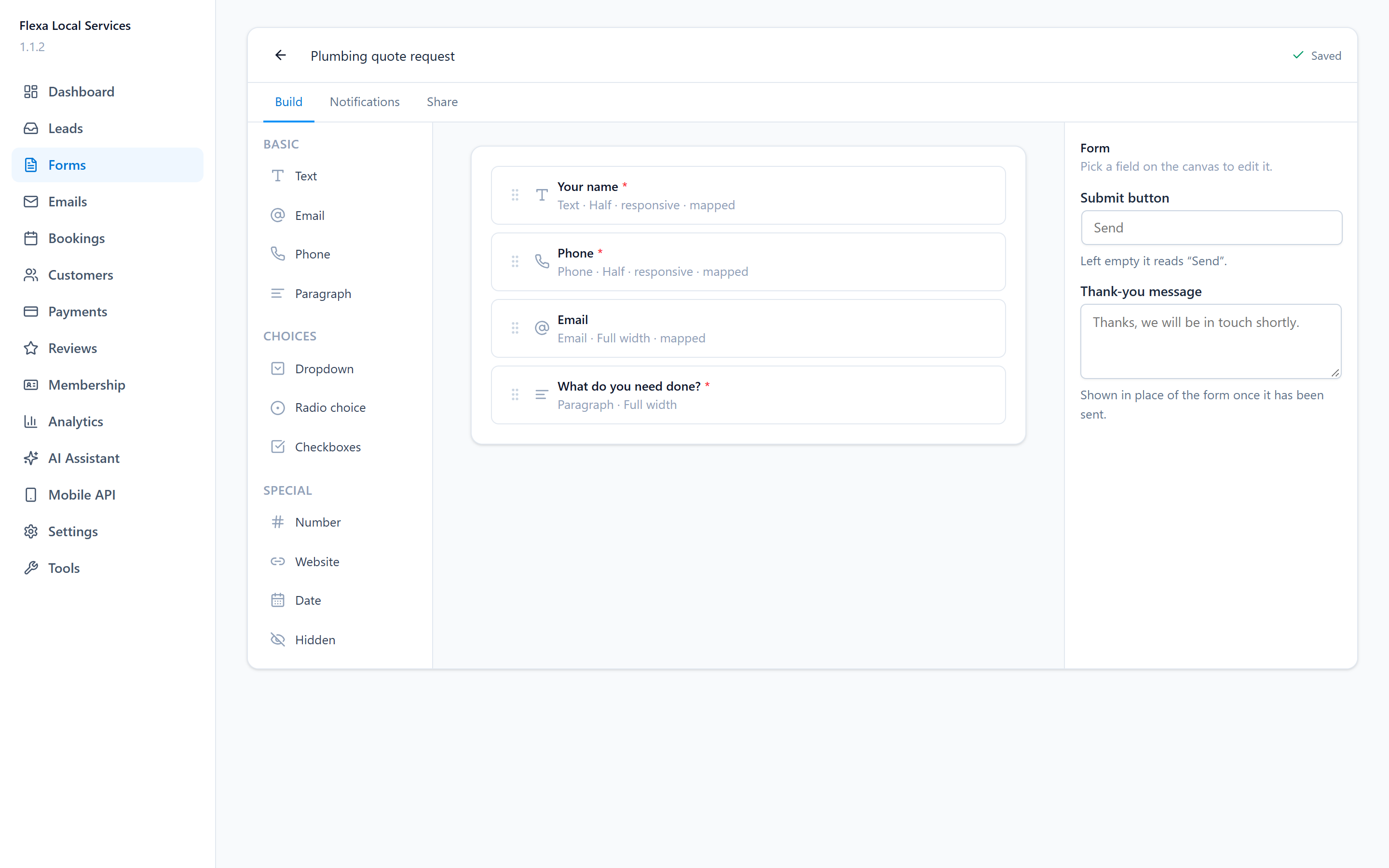The width and height of the screenshot is (1389, 868).
Task: Open Mobile API in the sidebar
Action: point(108,495)
